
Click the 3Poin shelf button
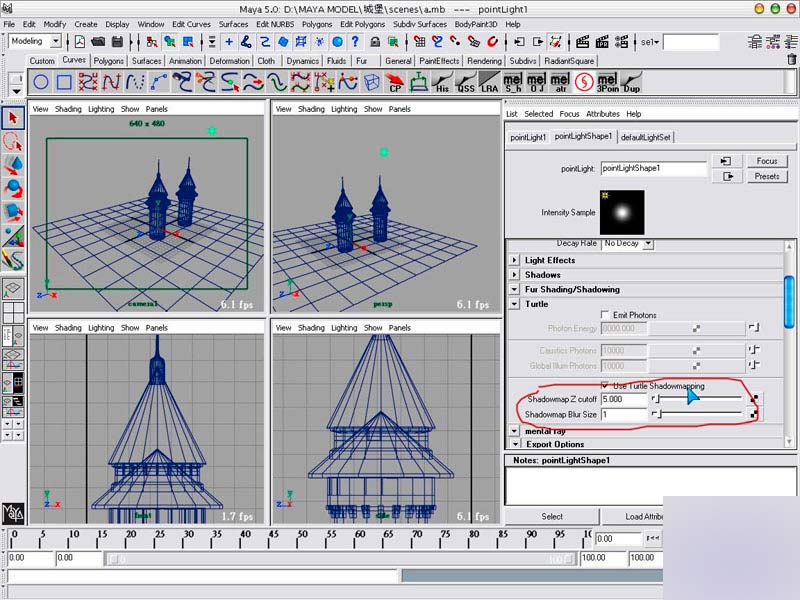coord(606,83)
